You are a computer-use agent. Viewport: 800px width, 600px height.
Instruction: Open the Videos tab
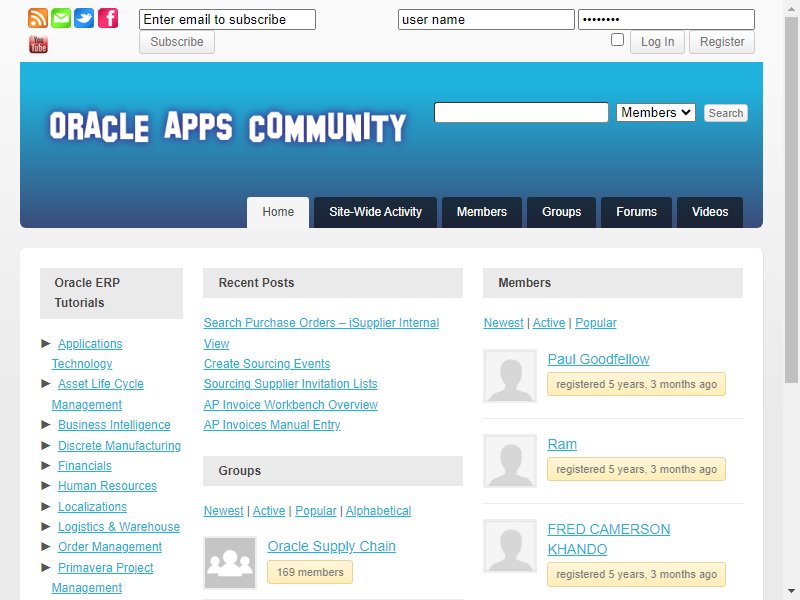pyautogui.click(x=710, y=212)
